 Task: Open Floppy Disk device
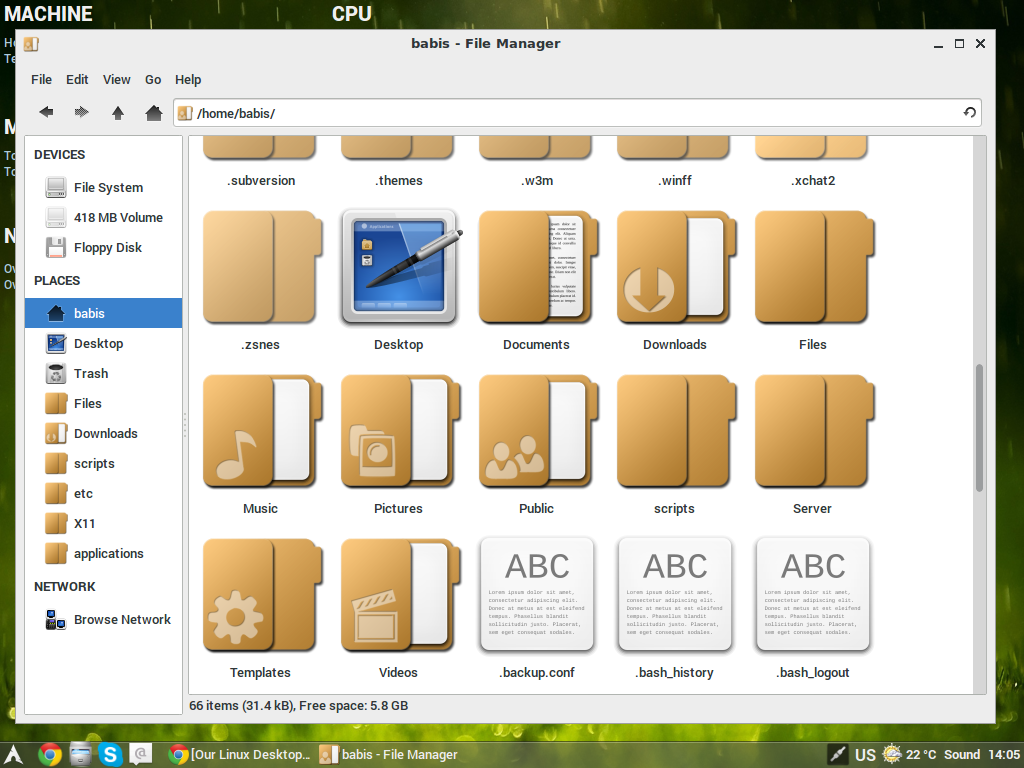coord(103,248)
